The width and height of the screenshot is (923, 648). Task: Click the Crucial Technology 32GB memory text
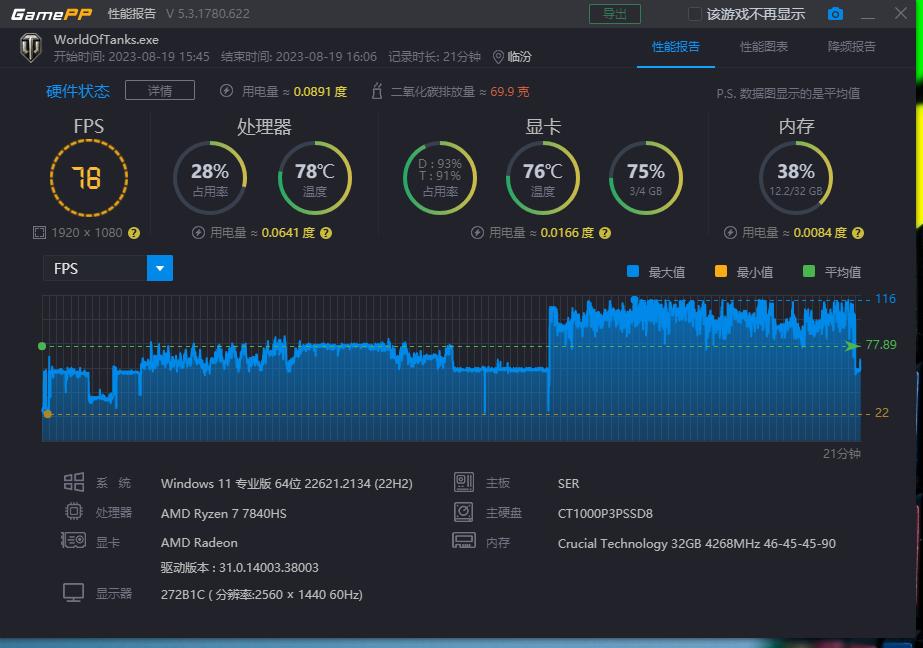[x=696, y=543]
